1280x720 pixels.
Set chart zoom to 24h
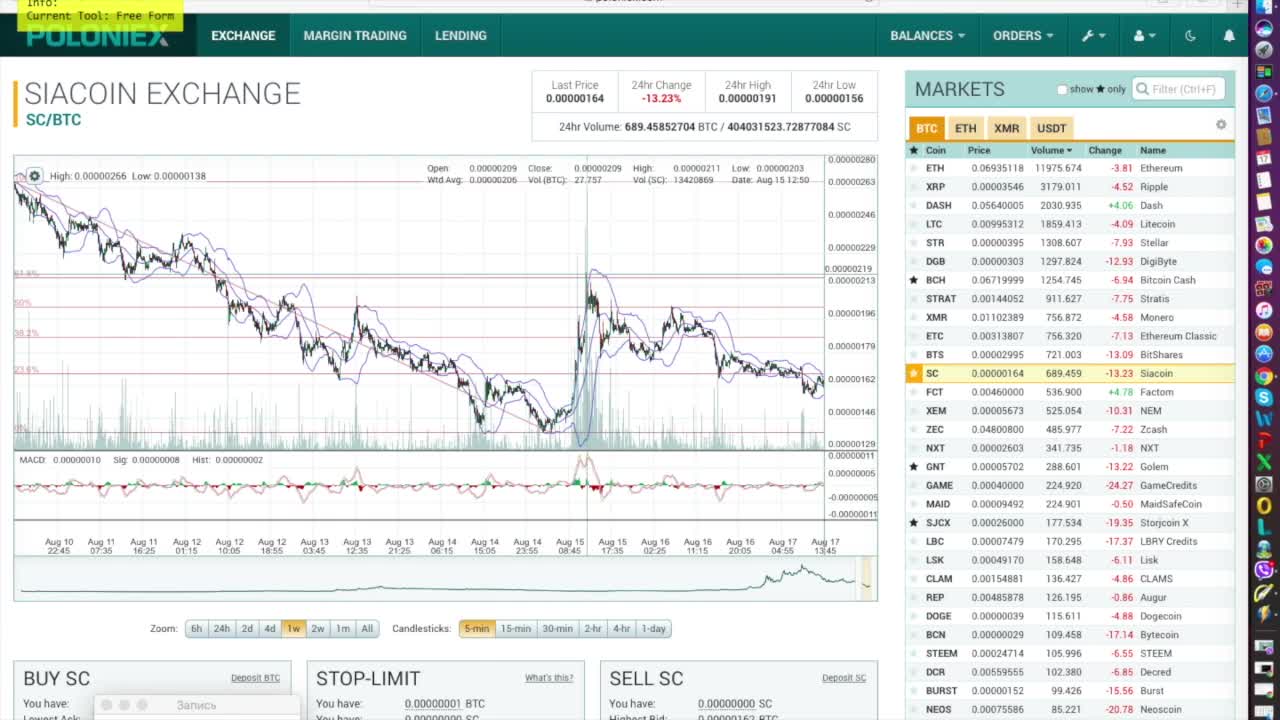point(222,629)
